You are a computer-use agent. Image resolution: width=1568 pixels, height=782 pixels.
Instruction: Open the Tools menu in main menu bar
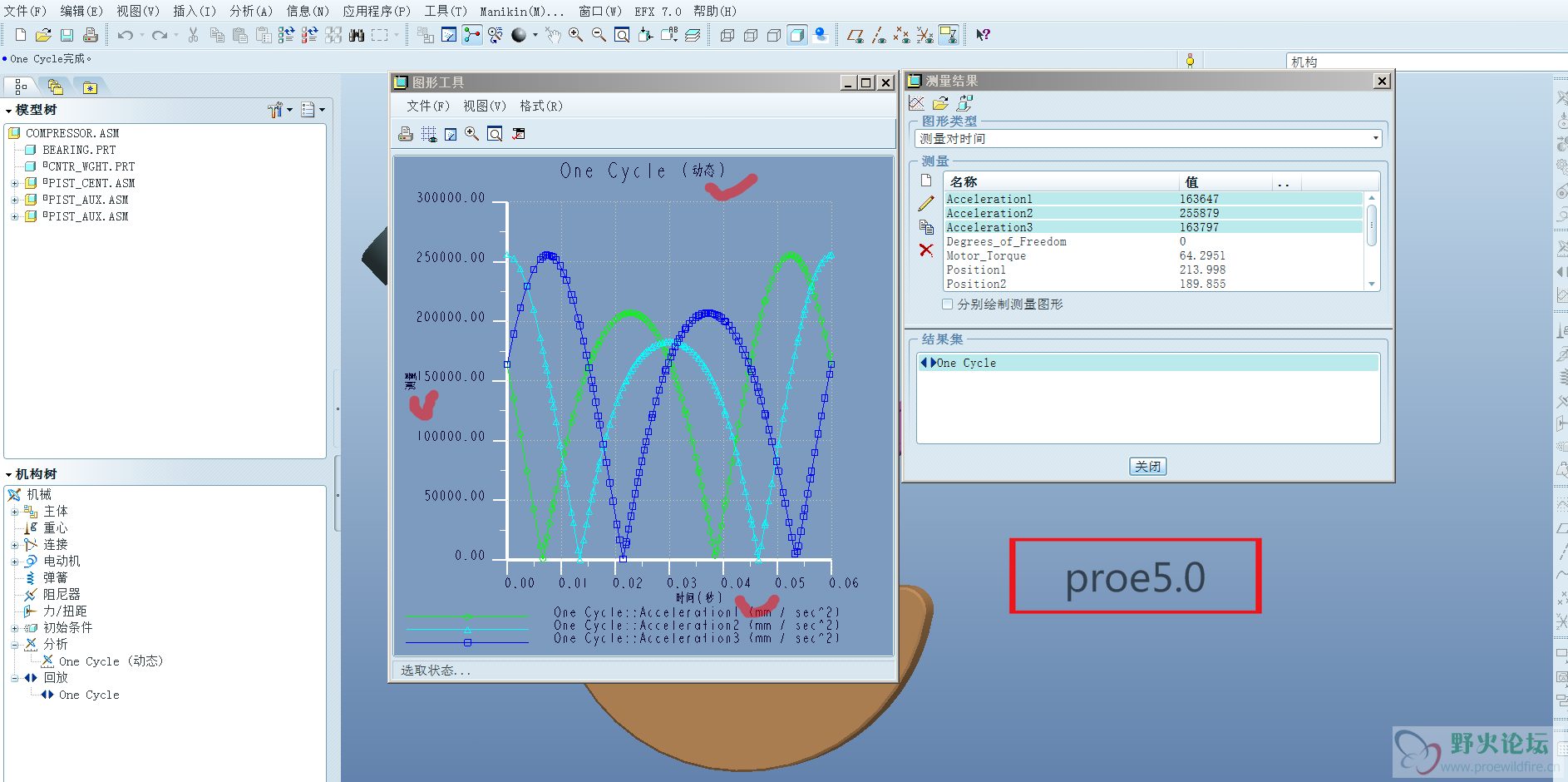446,11
